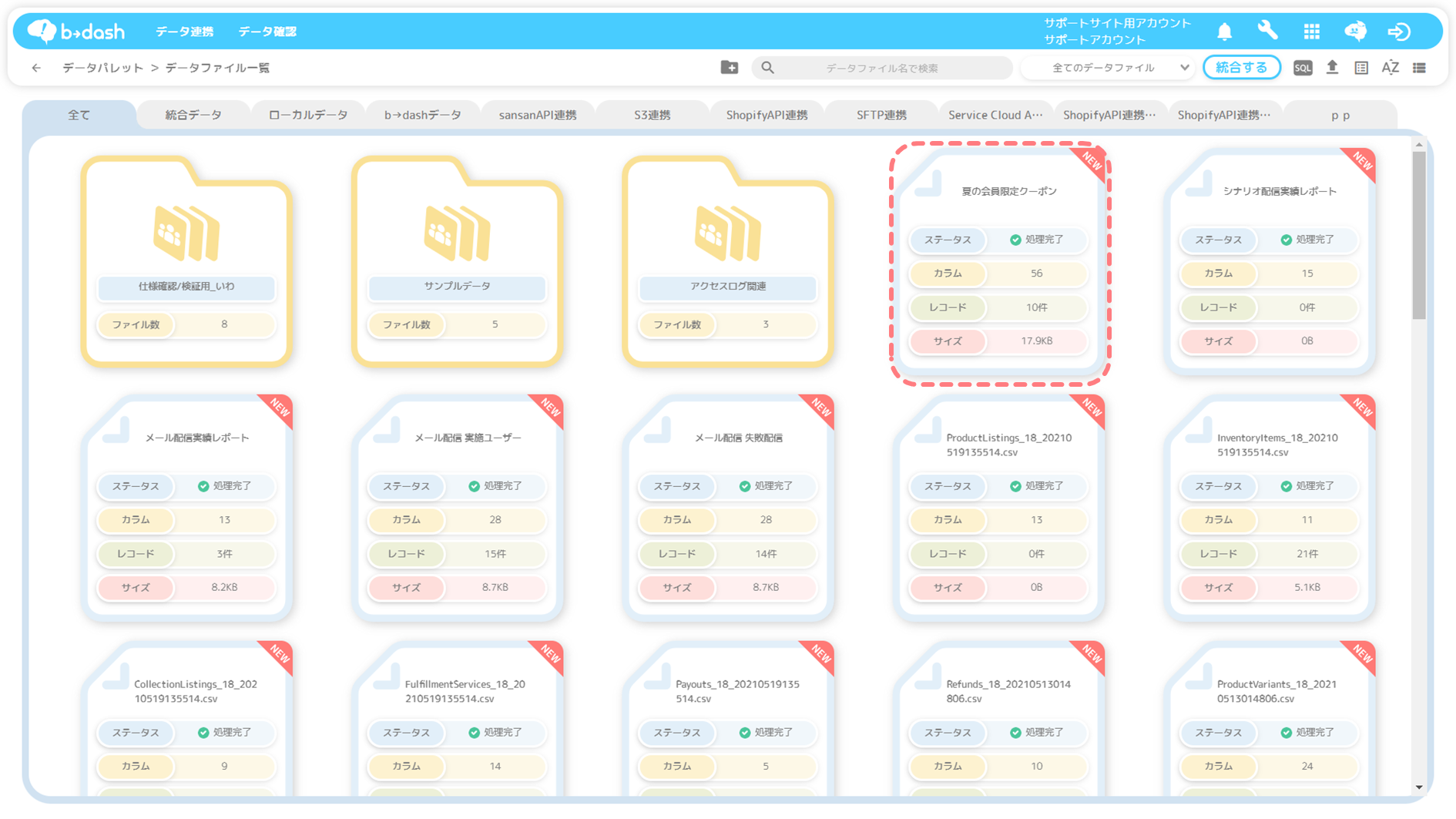Screen dimensions: 1456x819
Task: Click the new folder icon
Action: click(729, 68)
